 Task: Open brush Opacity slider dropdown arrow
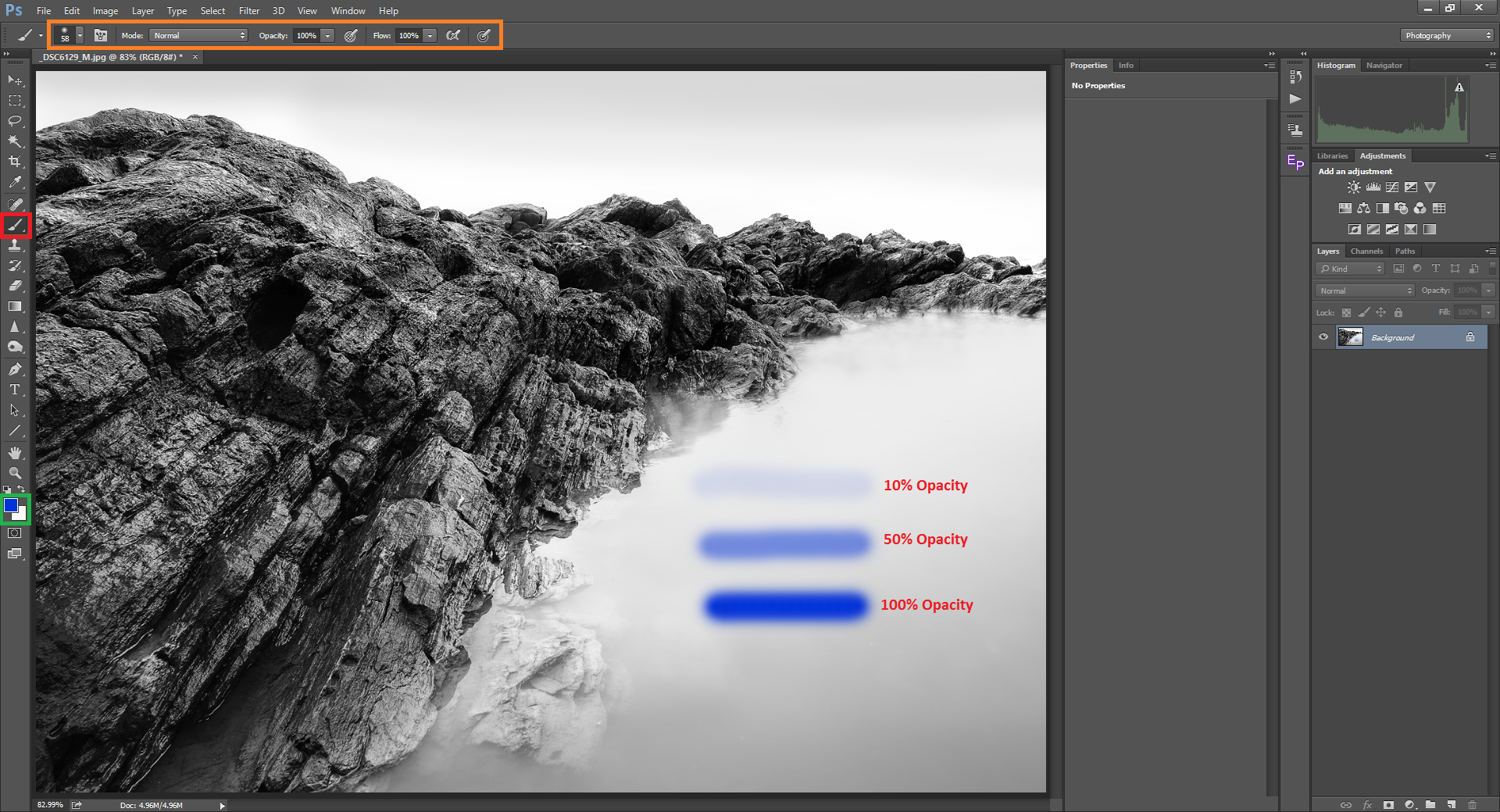pyautogui.click(x=328, y=35)
